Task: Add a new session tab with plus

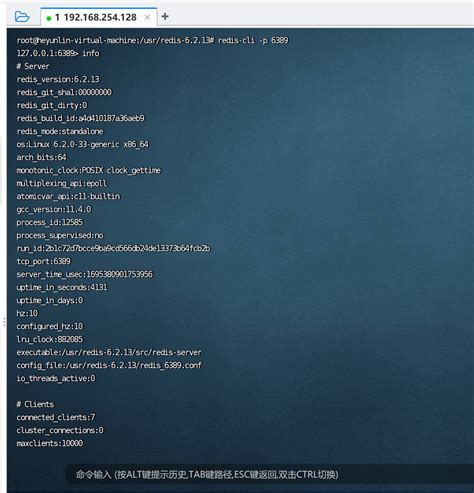Action: click(x=165, y=16)
